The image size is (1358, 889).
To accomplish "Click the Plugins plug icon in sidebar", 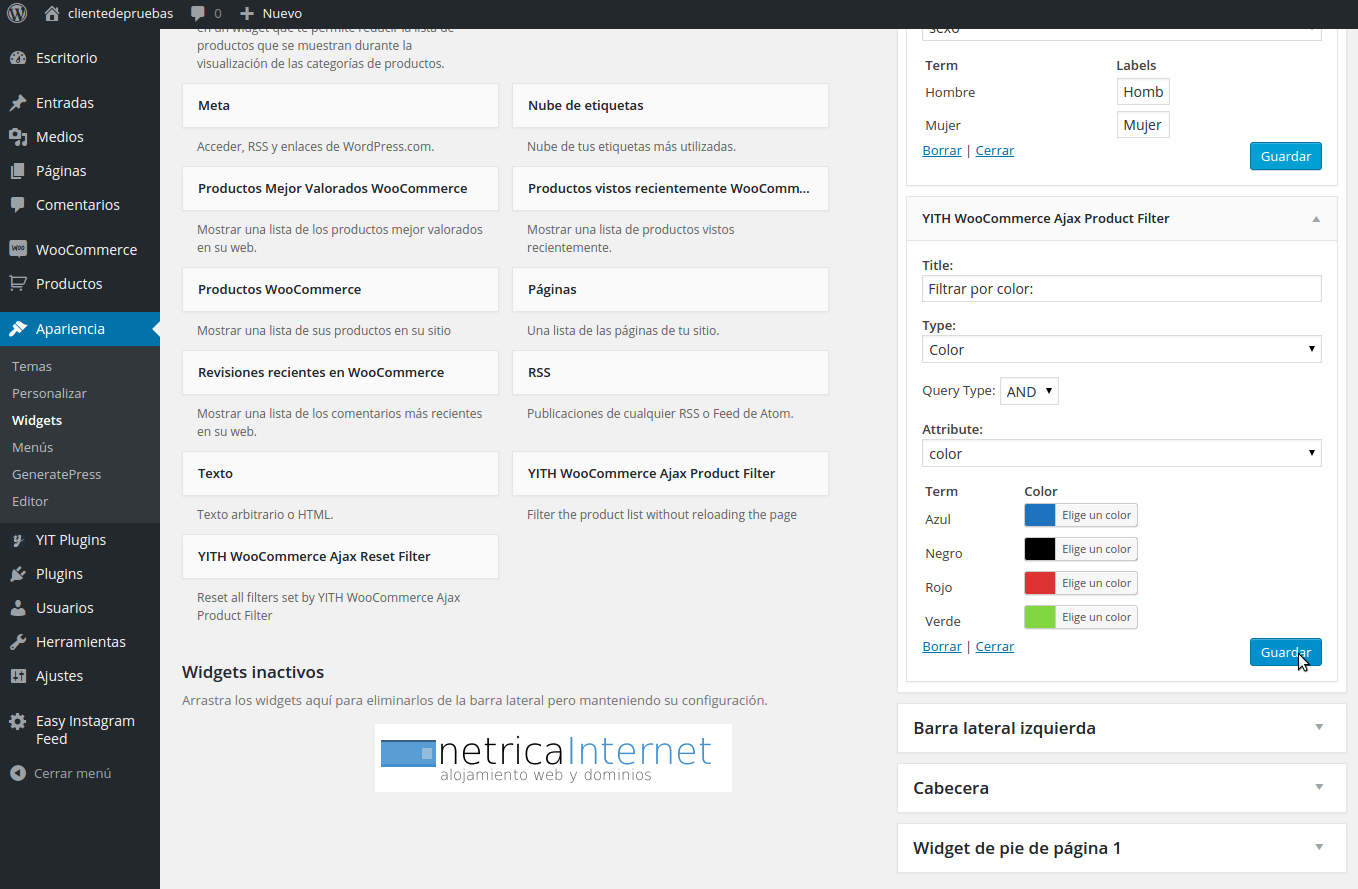I will (x=18, y=573).
